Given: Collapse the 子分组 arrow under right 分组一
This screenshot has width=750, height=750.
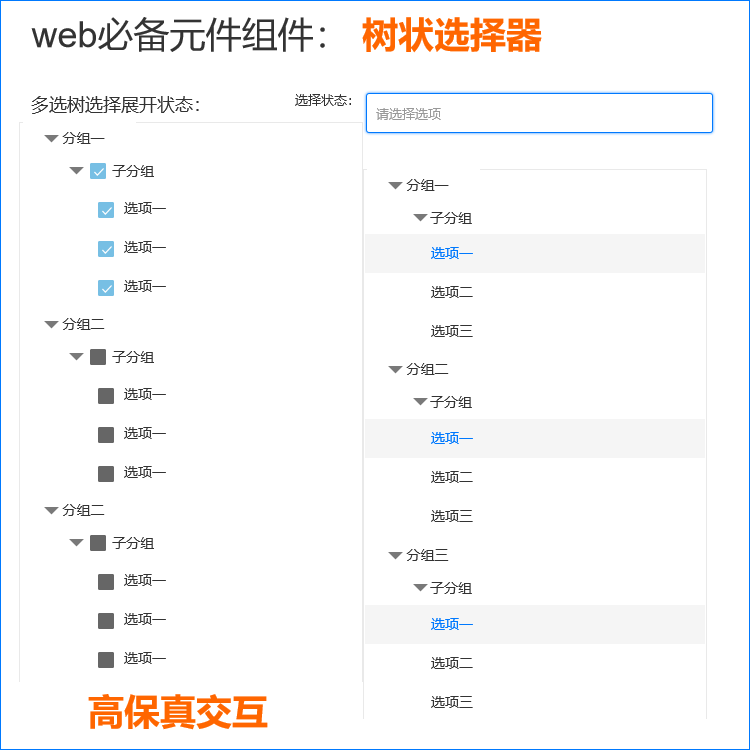Looking at the screenshot, I should 420,218.
